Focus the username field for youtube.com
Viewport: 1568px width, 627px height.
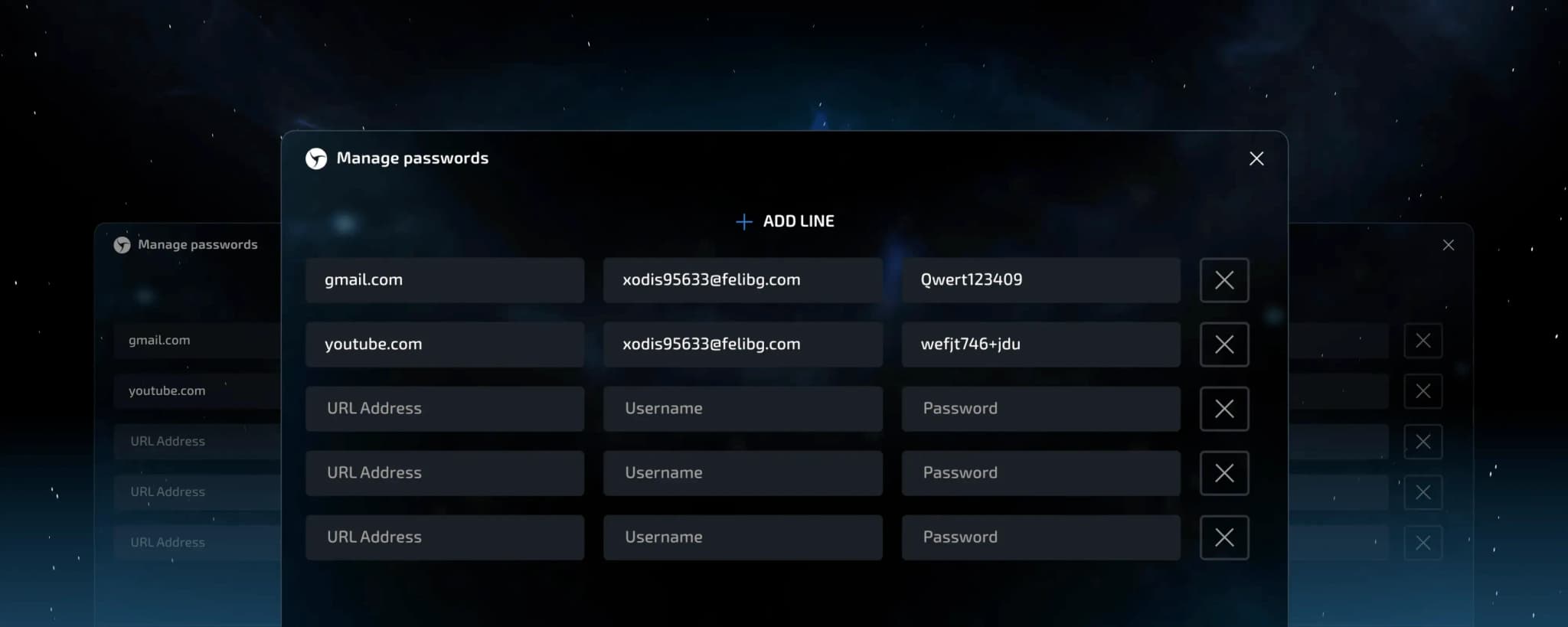(x=742, y=345)
